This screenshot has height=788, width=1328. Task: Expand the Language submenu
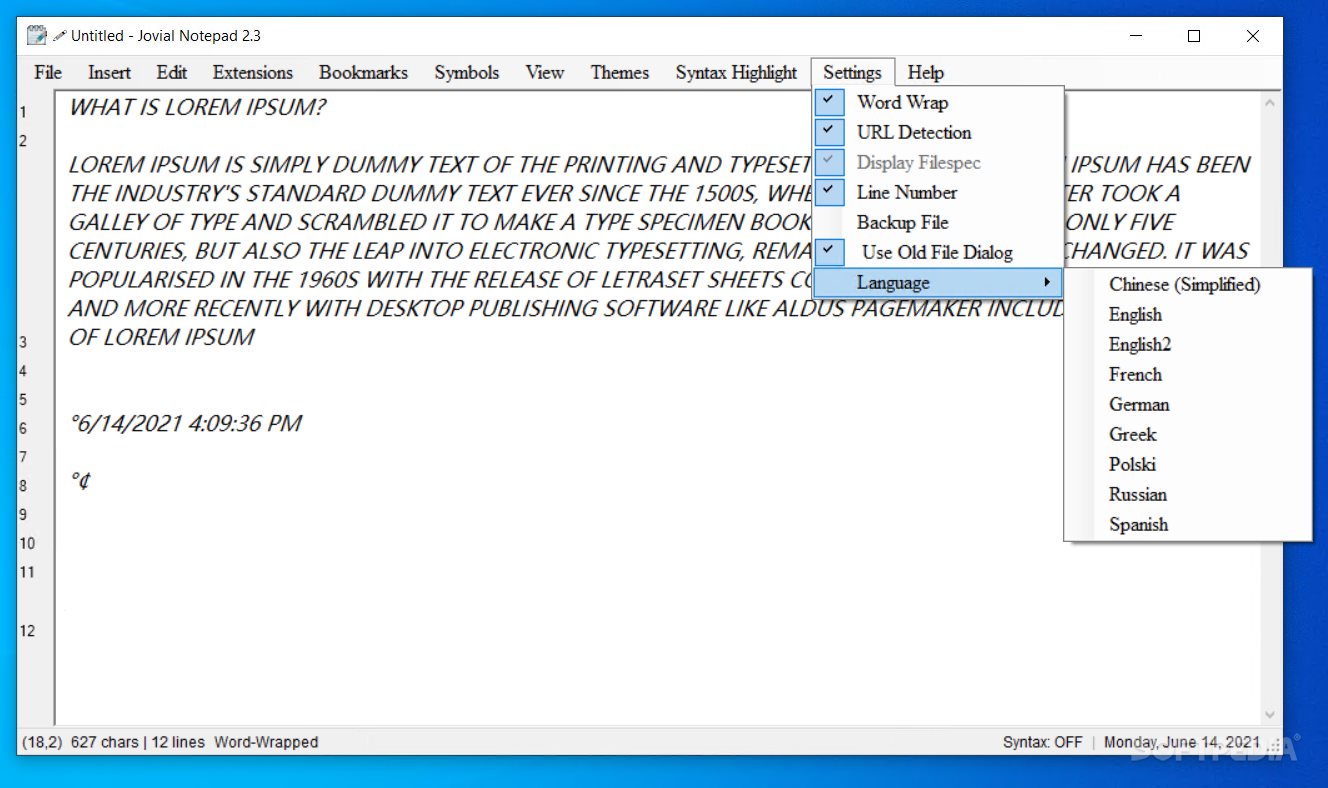click(938, 283)
